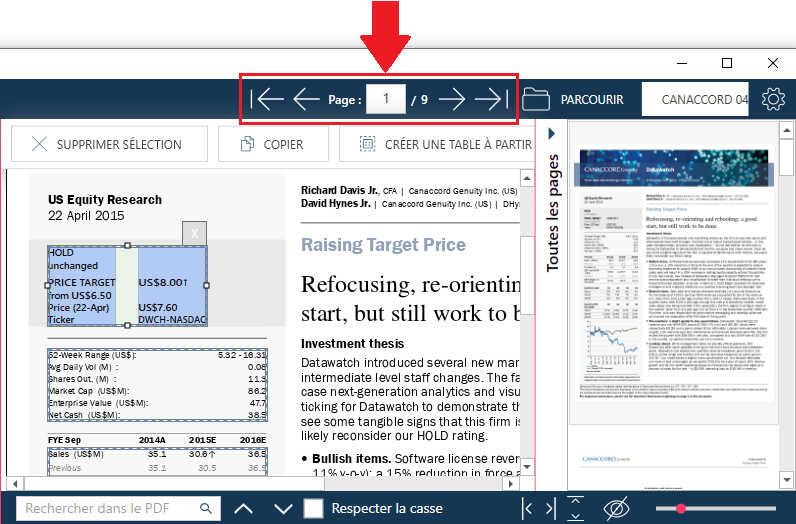Collapse the Toutes les pages panel arrow
Viewport: 796px width, 524px height.
pos(552,134)
